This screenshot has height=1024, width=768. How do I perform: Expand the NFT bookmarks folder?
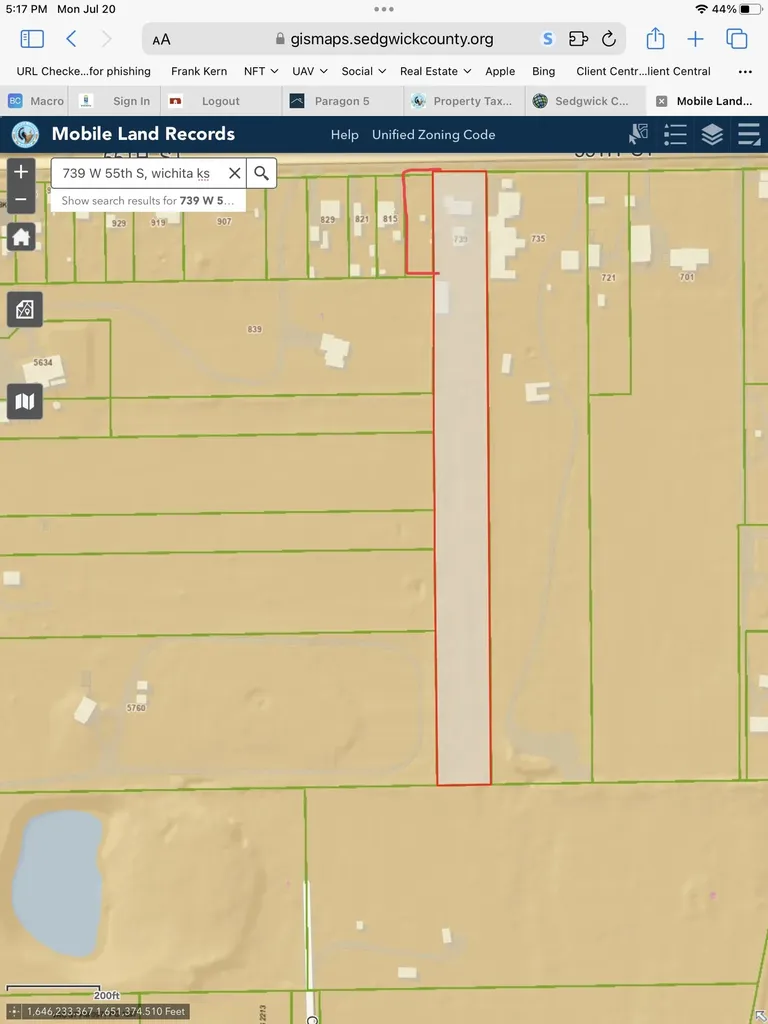[261, 71]
